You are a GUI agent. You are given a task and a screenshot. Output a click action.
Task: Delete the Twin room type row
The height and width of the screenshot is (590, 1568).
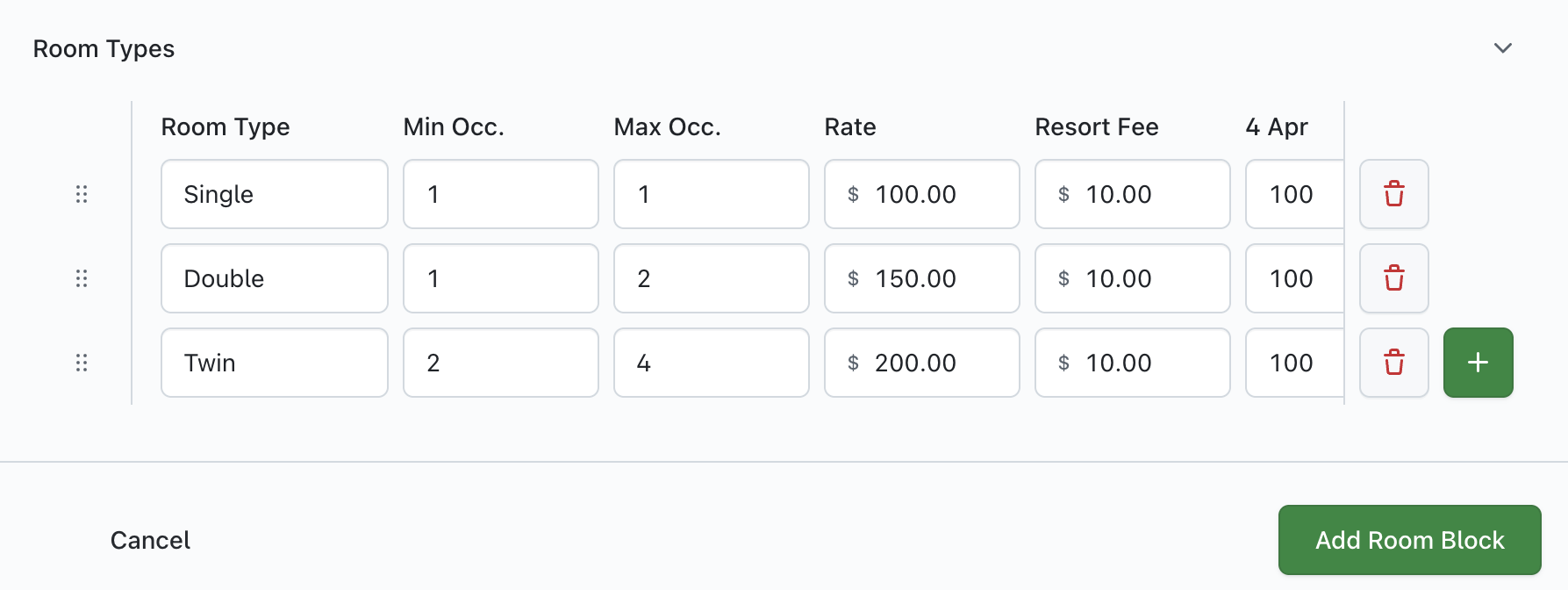(1393, 363)
